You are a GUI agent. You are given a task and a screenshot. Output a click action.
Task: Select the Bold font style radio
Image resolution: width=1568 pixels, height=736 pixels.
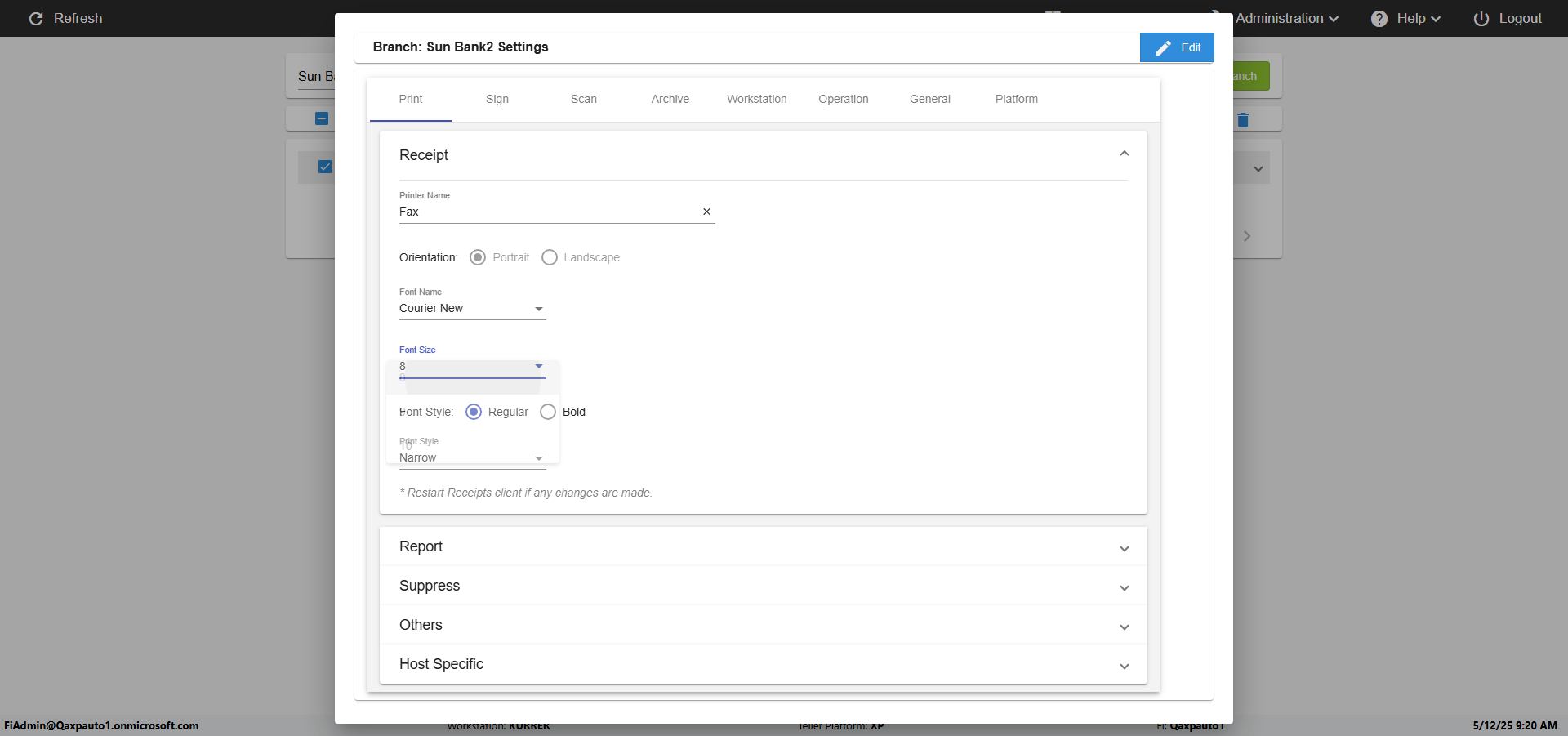(548, 412)
